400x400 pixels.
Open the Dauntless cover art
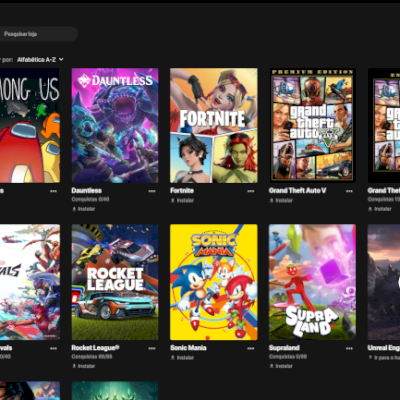click(115, 125)
